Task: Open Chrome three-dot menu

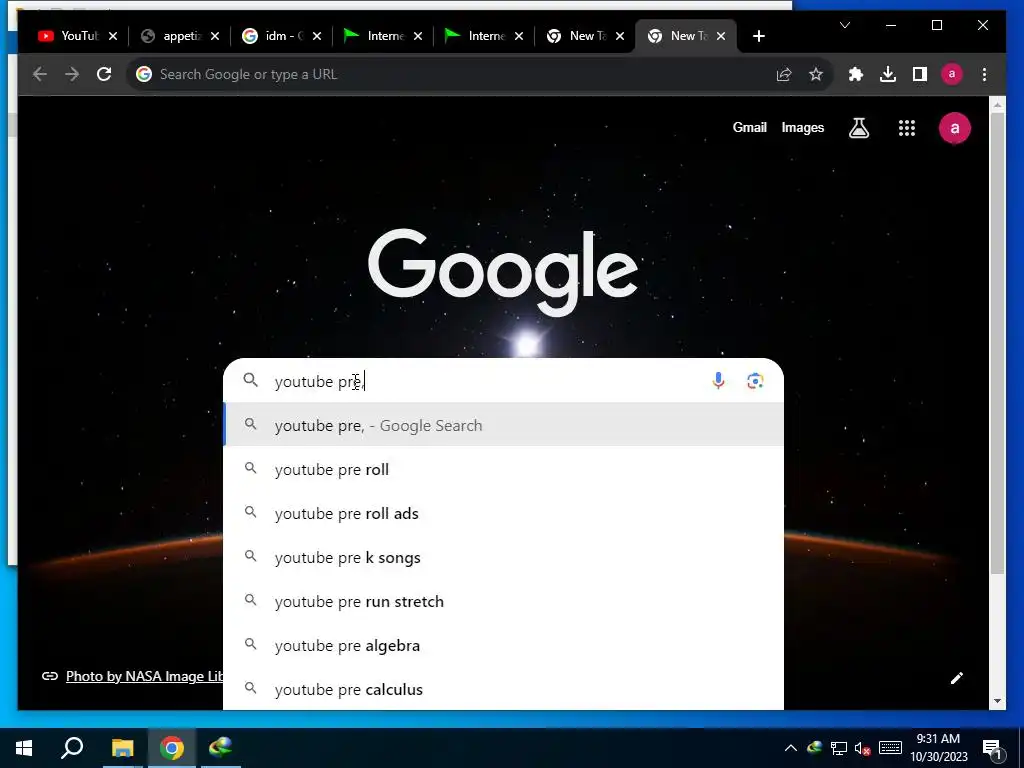Action: [984, 74]
